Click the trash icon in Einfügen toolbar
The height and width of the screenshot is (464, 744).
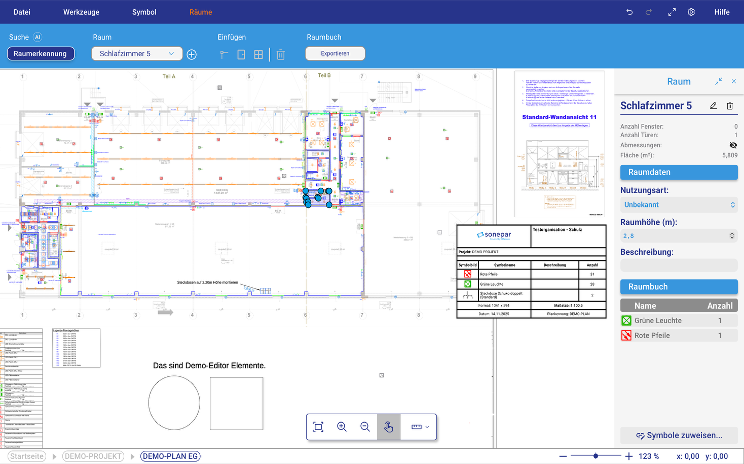281,54
